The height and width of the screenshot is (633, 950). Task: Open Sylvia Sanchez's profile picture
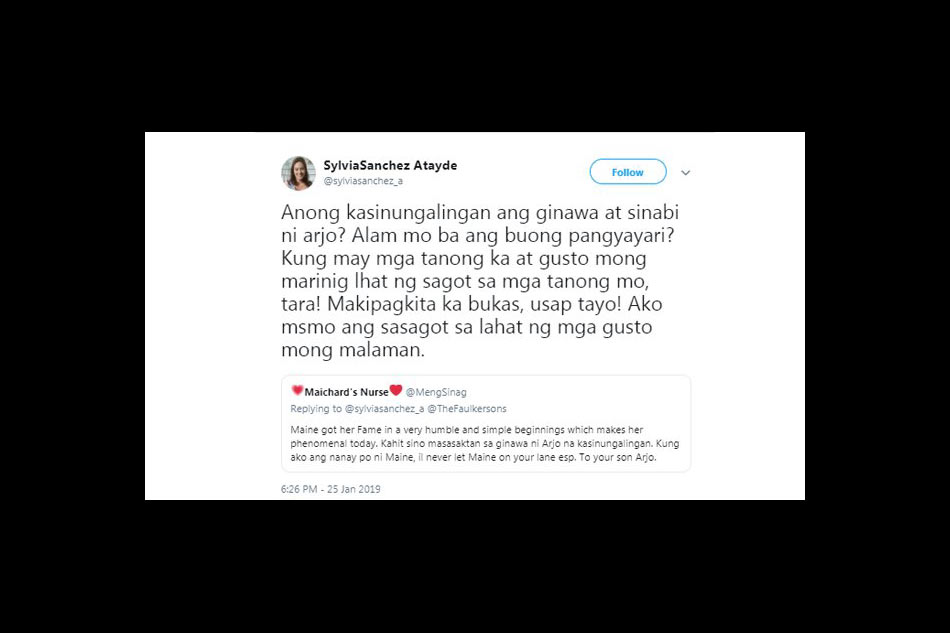(298, 173)
